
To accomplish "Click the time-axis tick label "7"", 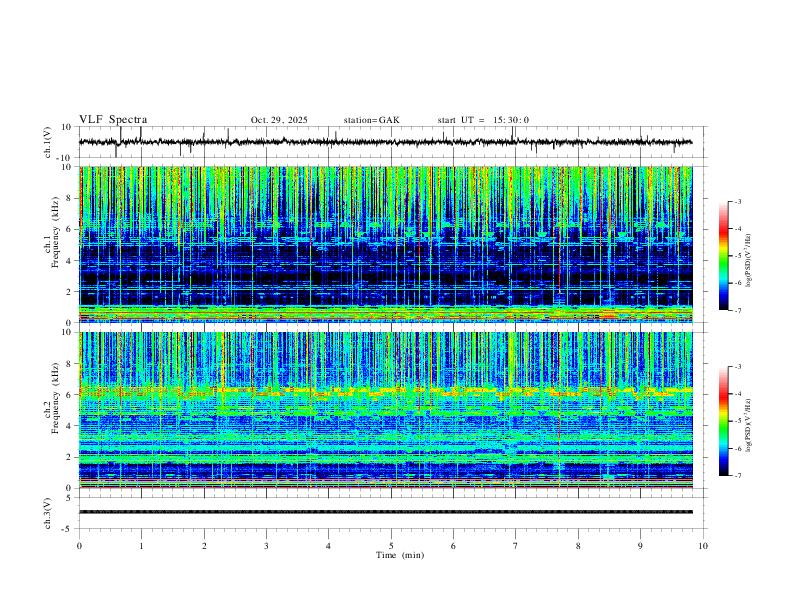I will coord(516,546).
